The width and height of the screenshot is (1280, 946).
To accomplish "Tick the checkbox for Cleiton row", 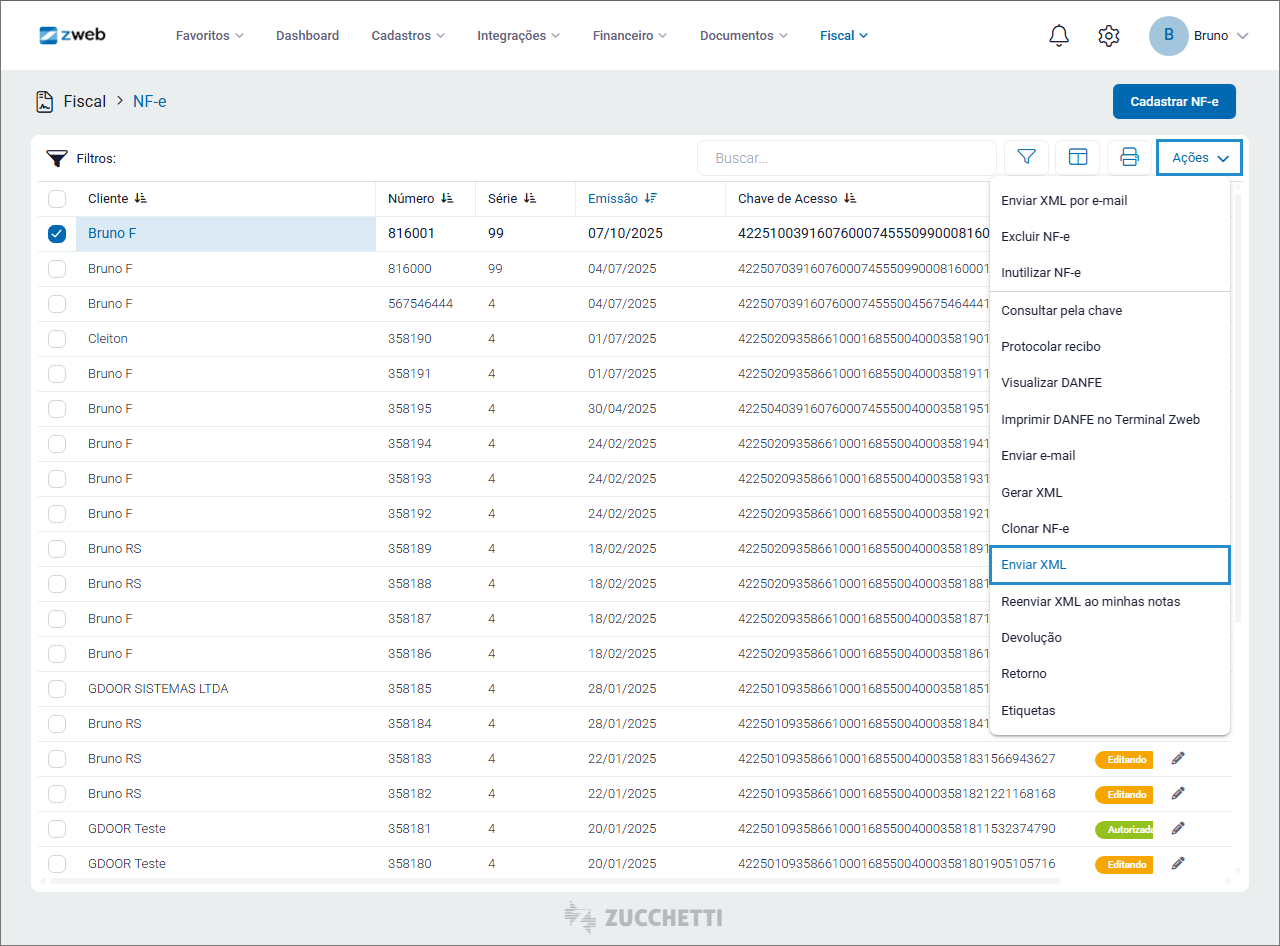I will point(57,339).
